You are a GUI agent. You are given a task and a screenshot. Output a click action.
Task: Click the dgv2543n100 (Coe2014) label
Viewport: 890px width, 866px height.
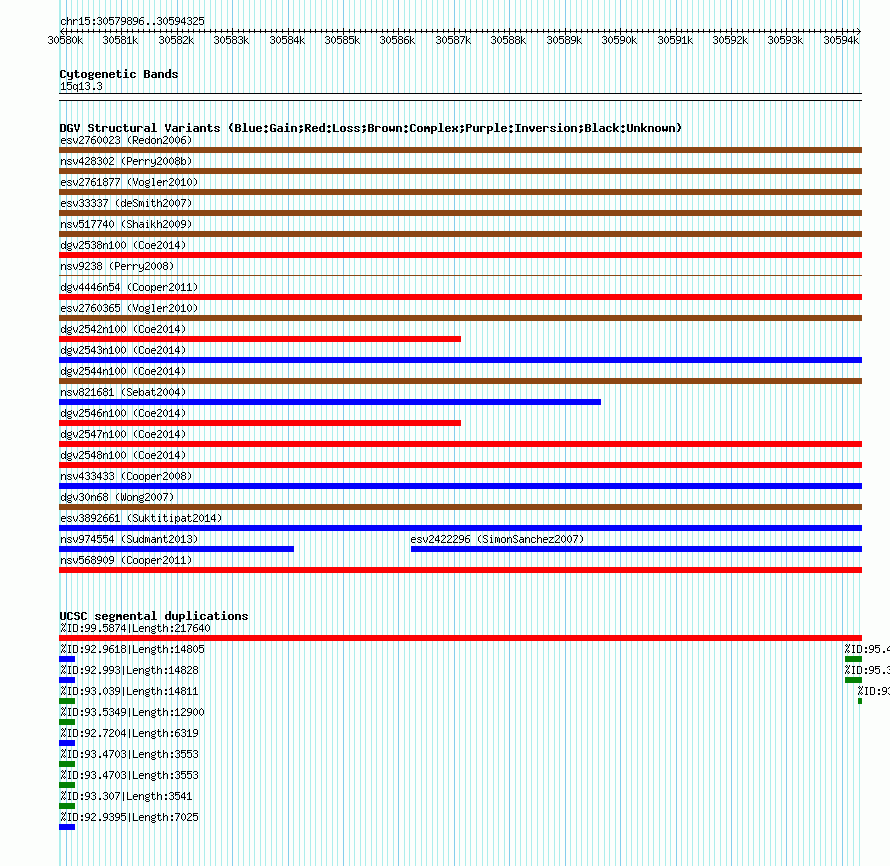[x=123, y=350]
